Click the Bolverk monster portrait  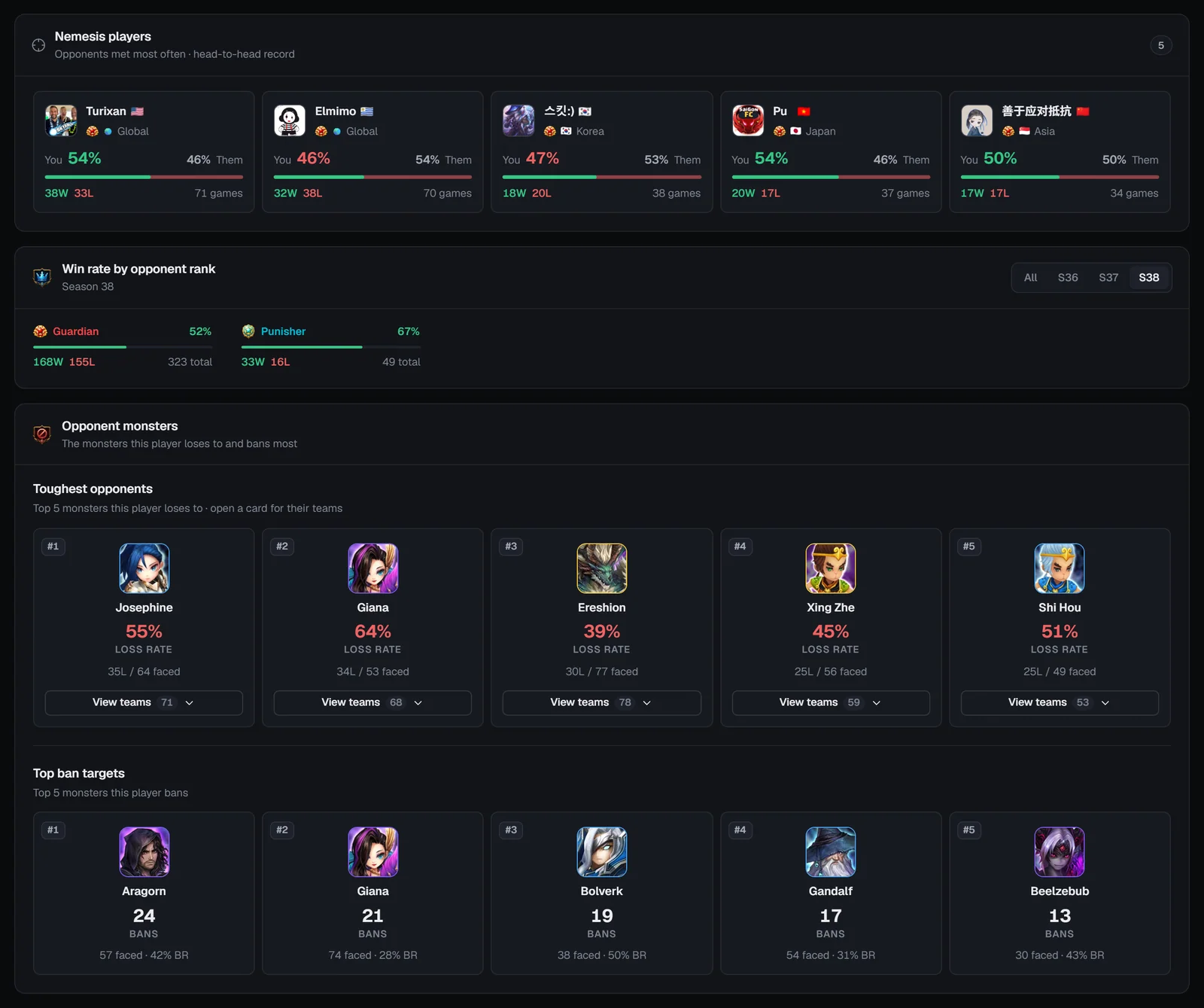602,852
